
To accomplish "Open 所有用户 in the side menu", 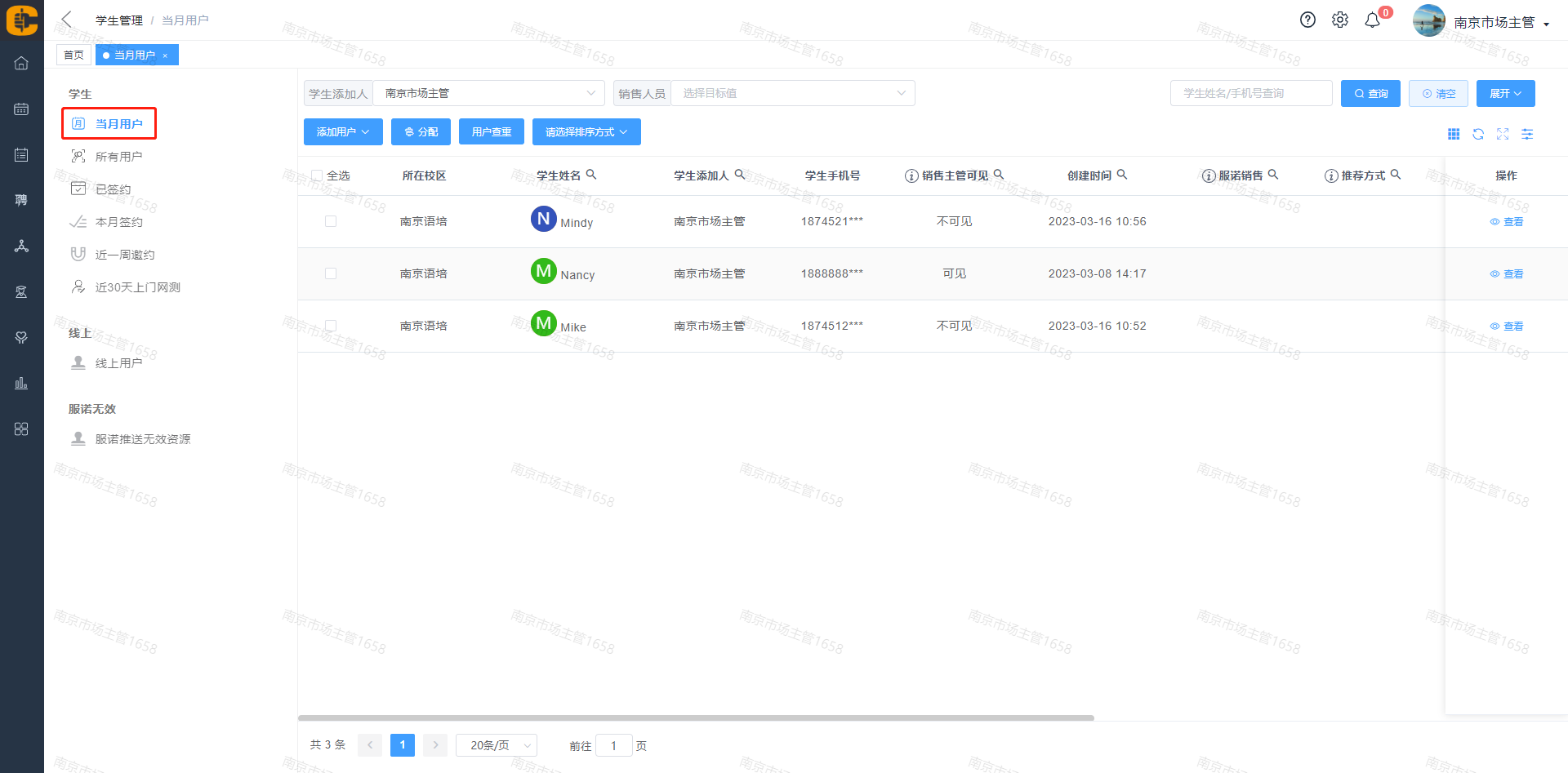I will (118, 157).
